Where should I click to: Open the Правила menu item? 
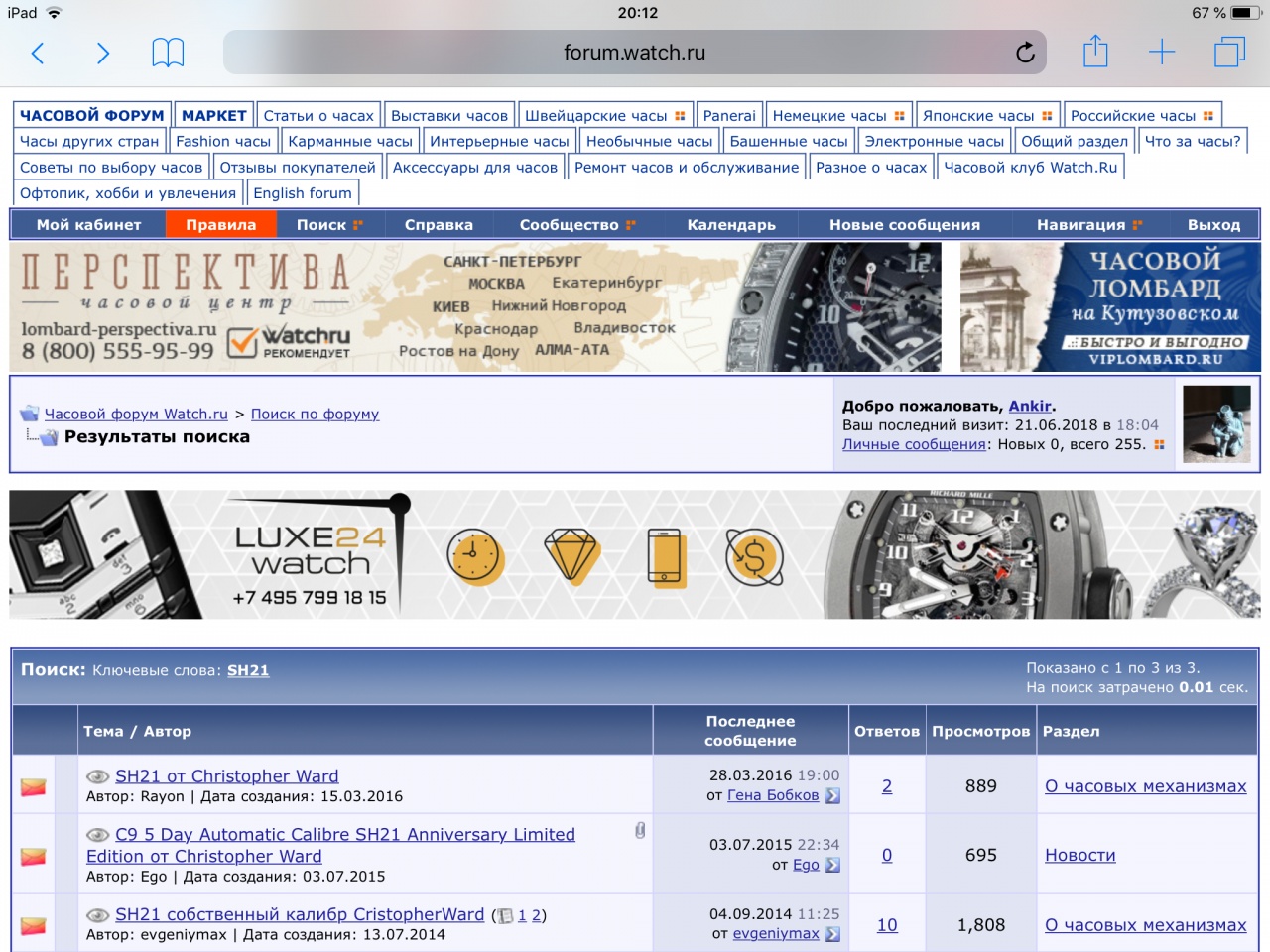(220, 225)
